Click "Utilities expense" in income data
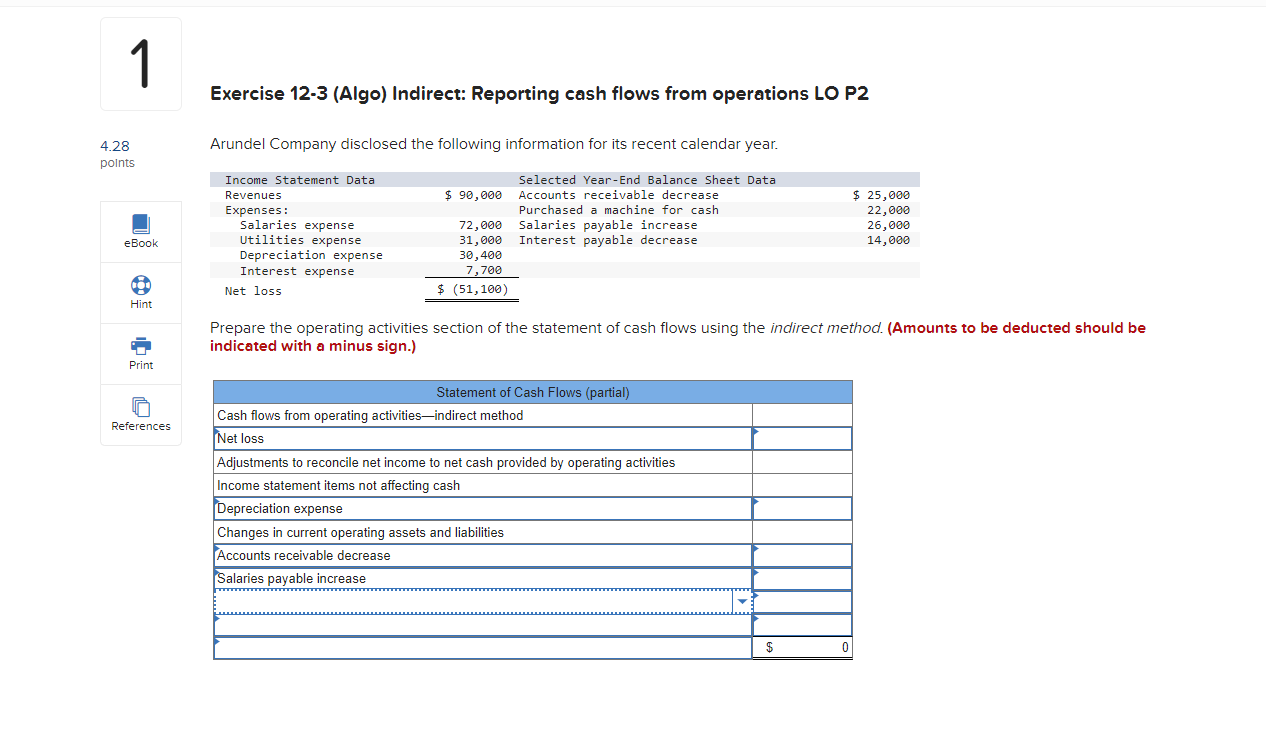Image resolution: width=1266 pixels, height=731 pixels. pyautogui.click(x=300, y=240)
